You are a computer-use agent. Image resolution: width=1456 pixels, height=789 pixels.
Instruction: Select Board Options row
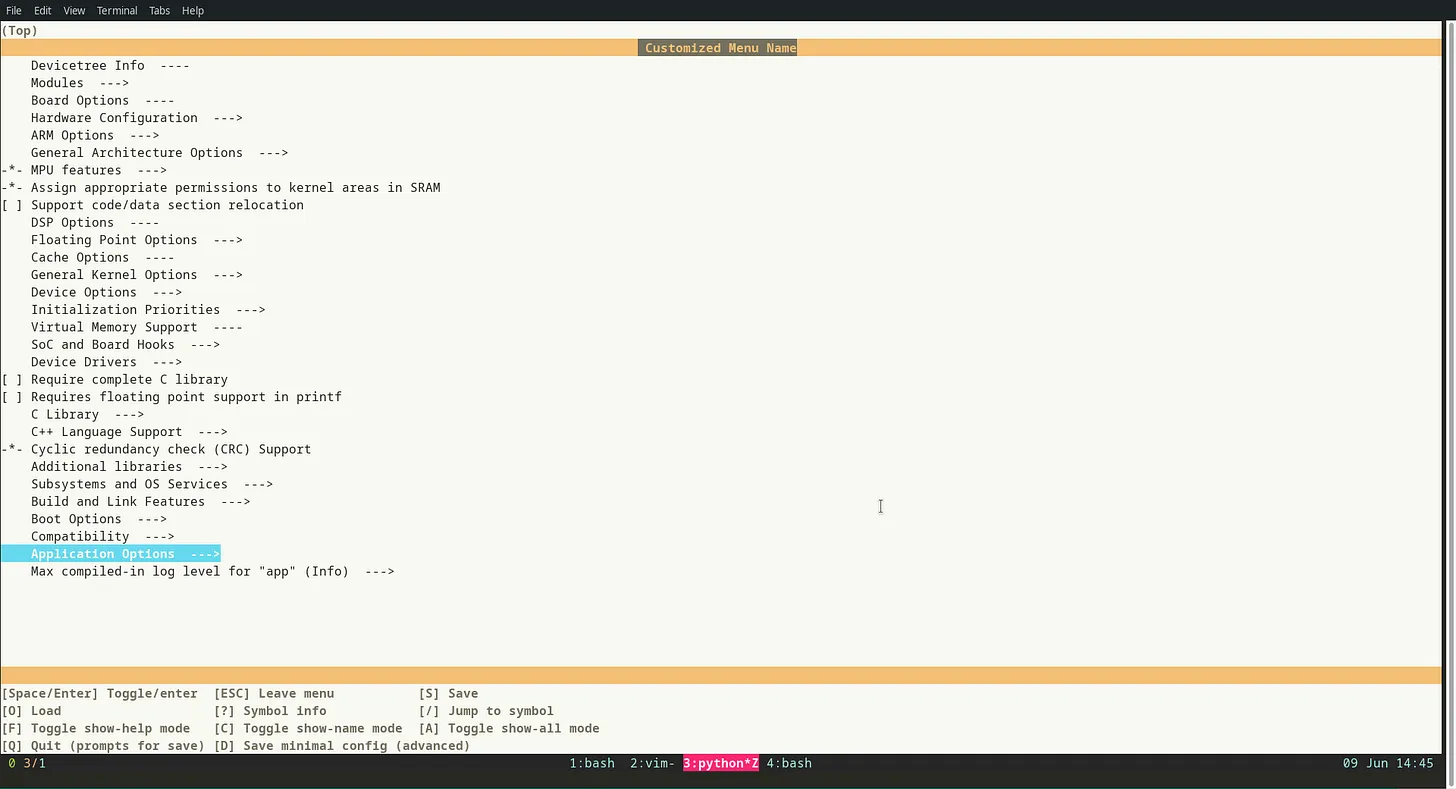[x=102, y=100]
